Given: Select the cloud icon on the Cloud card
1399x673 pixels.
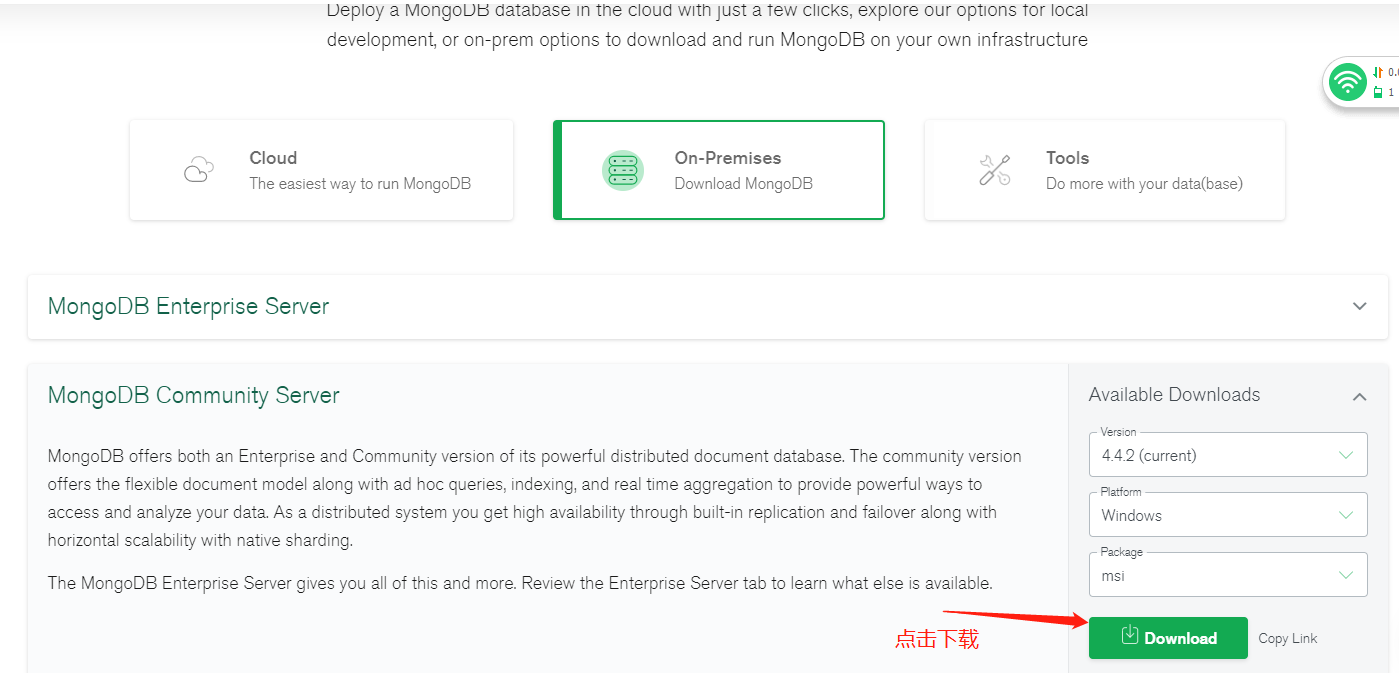Looking at the screenshot, I should (x=198, y=170).
